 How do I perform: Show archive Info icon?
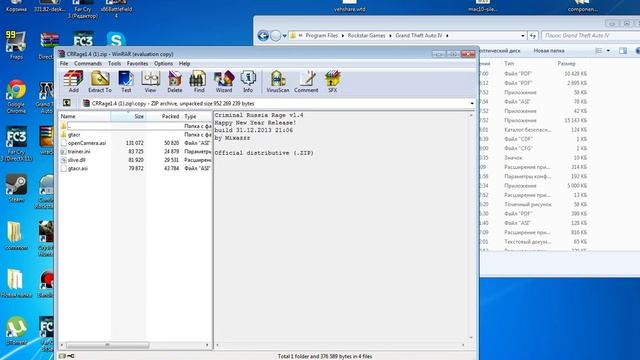click(248, 81)
